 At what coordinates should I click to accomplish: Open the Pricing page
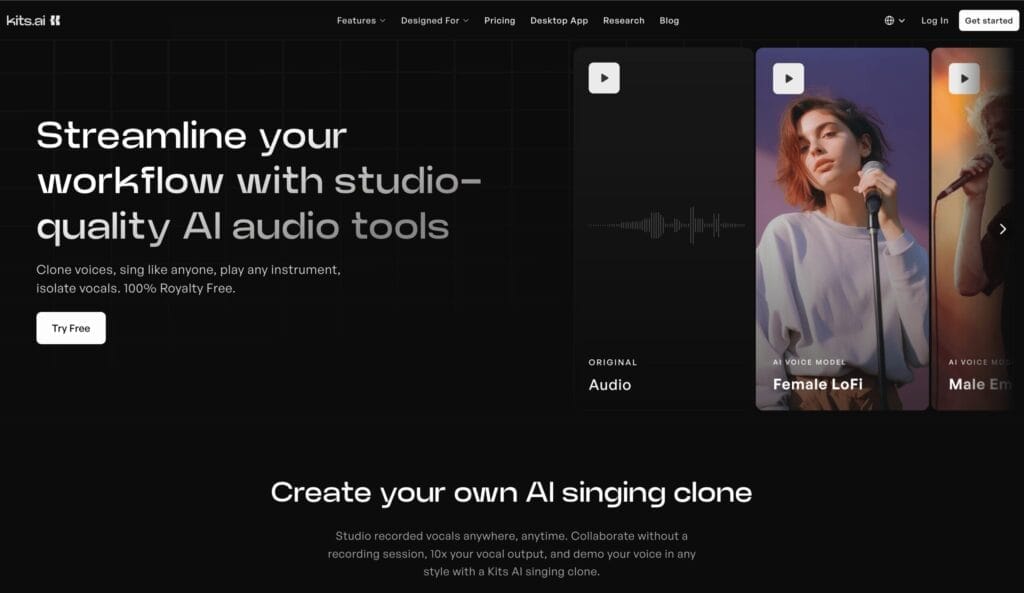tap(500, 20)
